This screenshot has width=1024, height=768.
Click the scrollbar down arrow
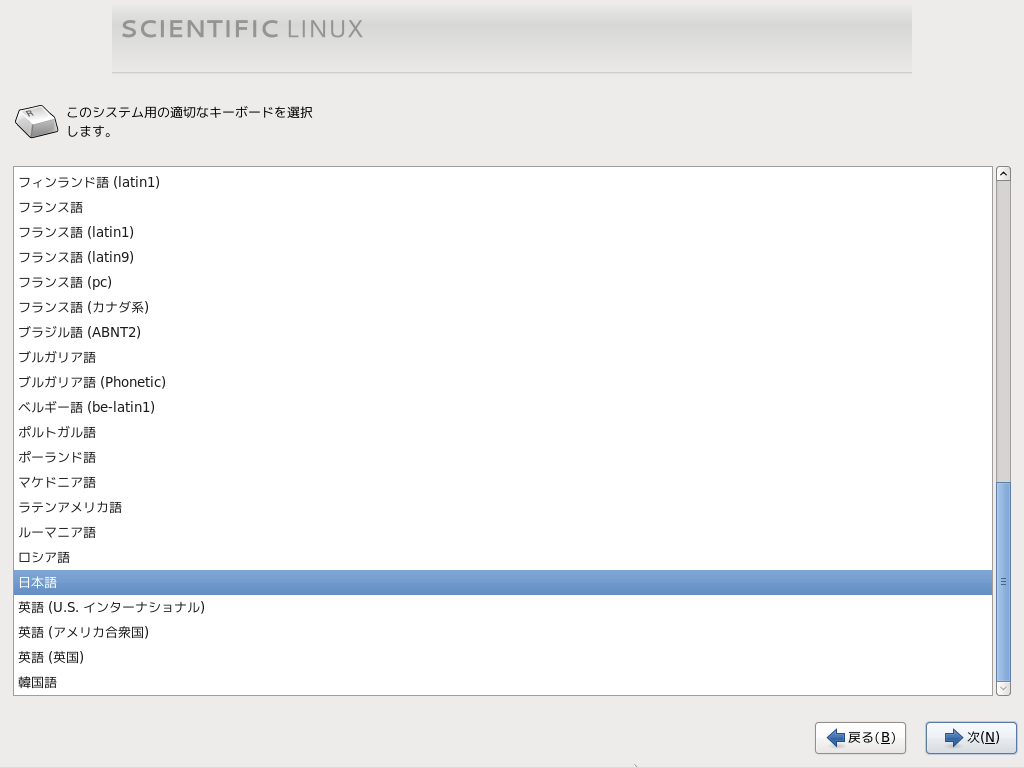[1003, 688]
